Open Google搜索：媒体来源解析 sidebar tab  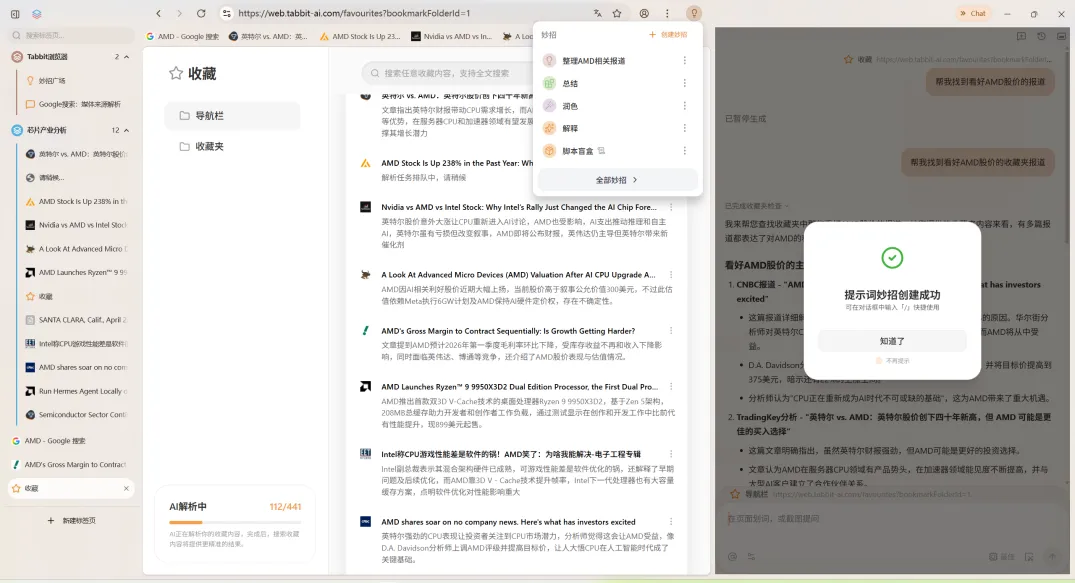click(x=75, y=104)
